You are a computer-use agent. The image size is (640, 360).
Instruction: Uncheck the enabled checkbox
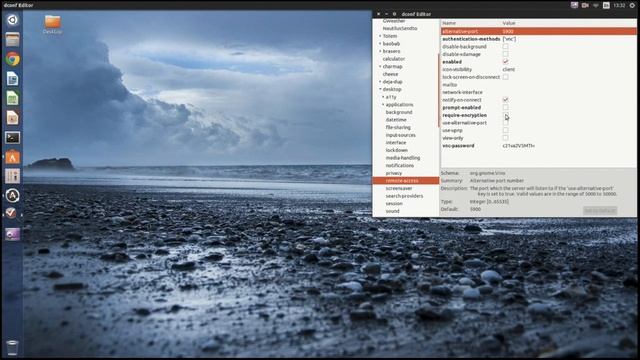tap(505, 62)
